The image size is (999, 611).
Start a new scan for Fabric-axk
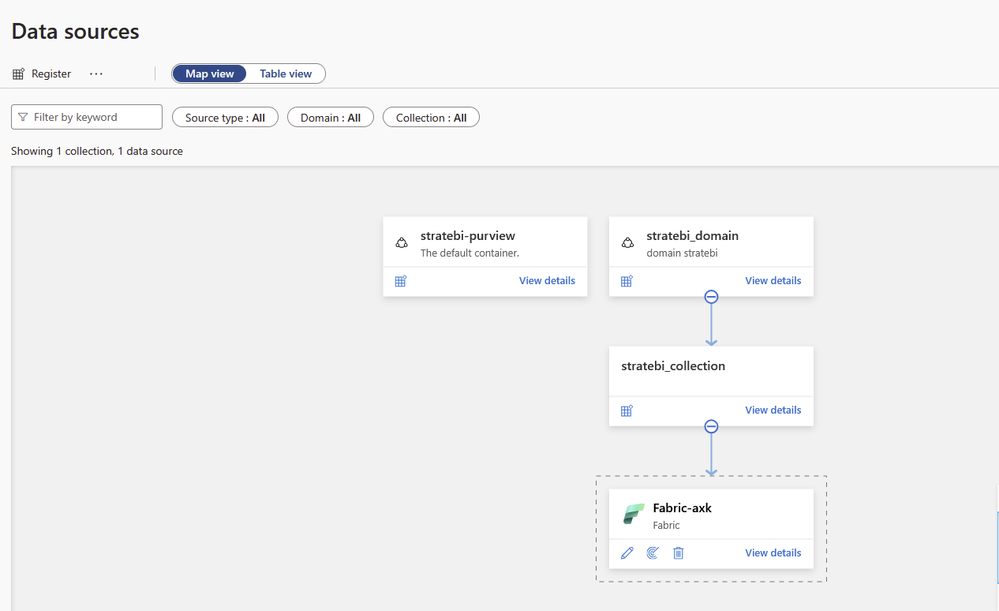tap(652, 553)
